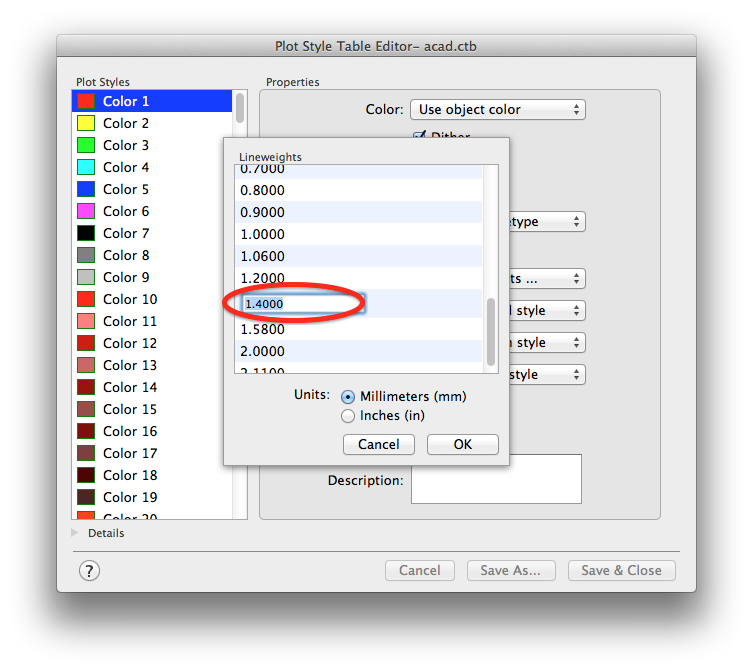
Task: Select the Color 14 plot style
Action: click(148, 388)
